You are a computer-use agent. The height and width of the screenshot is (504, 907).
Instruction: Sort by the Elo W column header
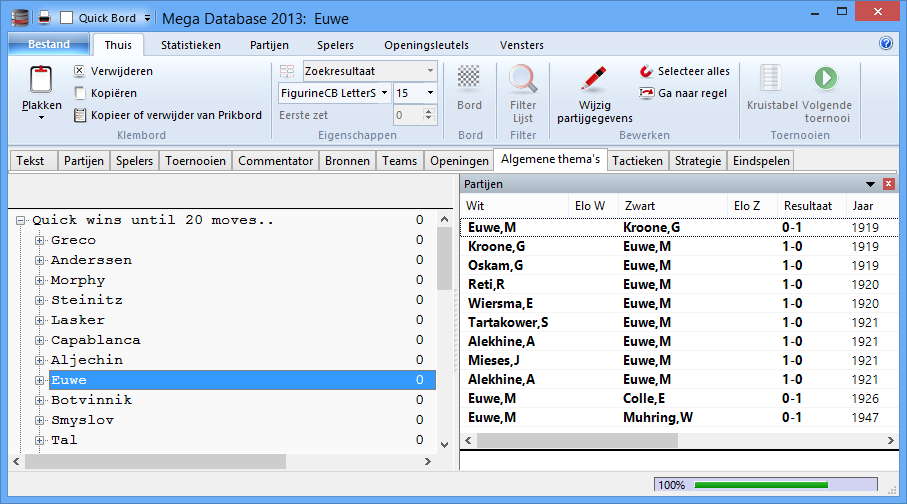pos(593,206)
